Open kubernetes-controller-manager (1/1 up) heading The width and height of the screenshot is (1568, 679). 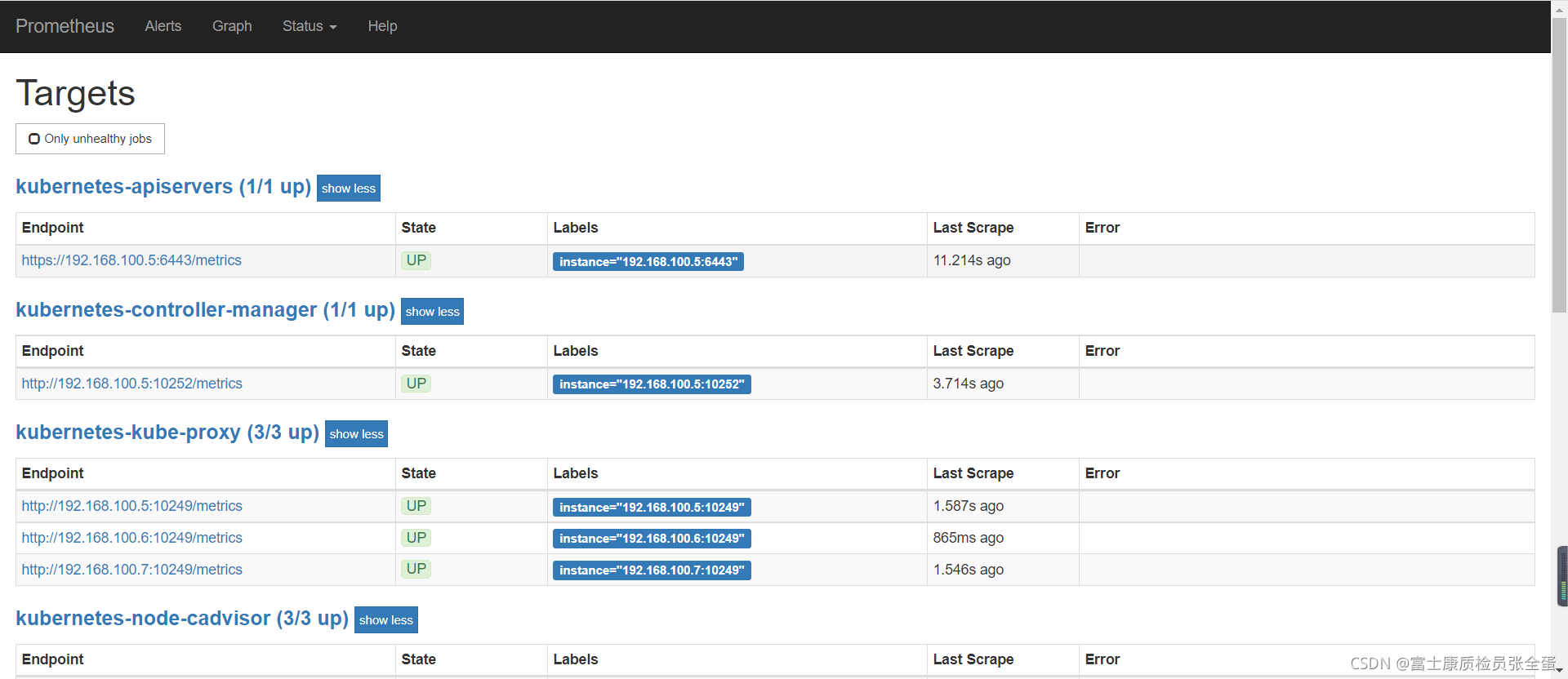click(x=205, y=310)
